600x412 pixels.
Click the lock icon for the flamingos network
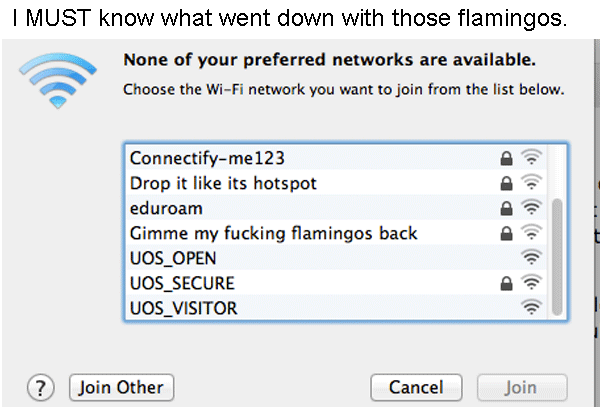coord(507,233)
